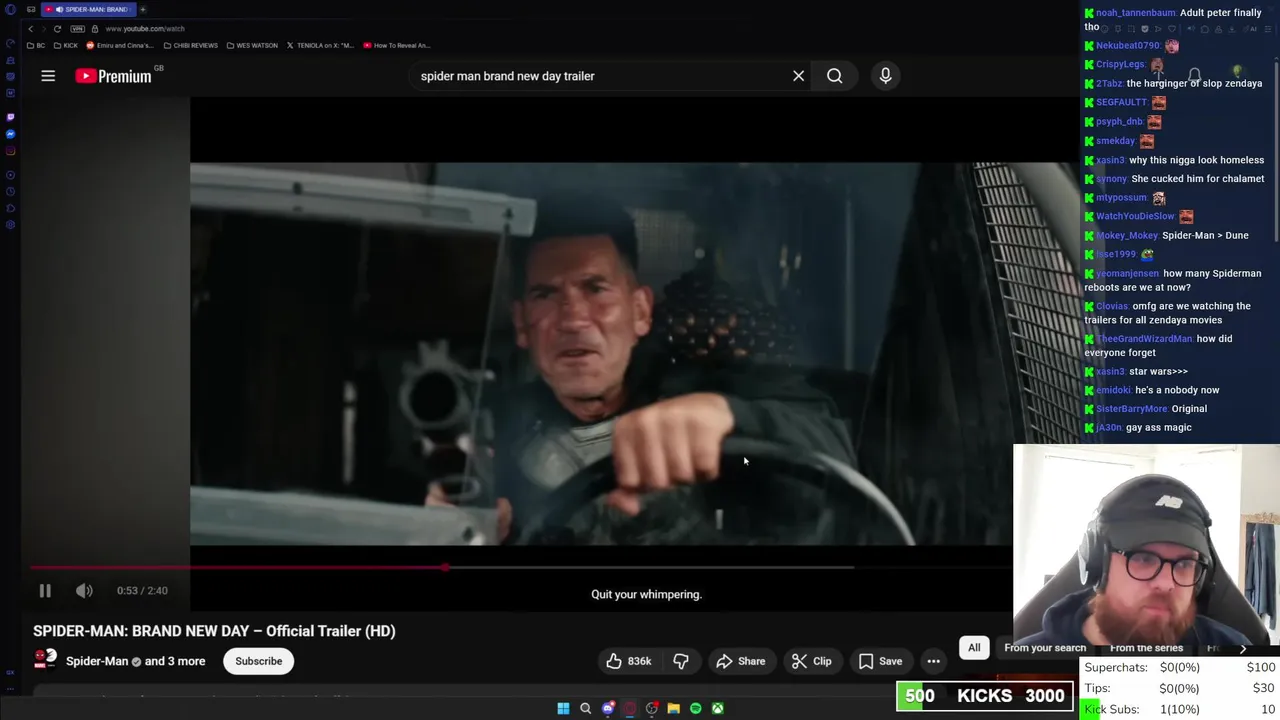Screen dimensions: 1280x720
Task: Select the 'From your search' chip
Action: coord(1045,648)
